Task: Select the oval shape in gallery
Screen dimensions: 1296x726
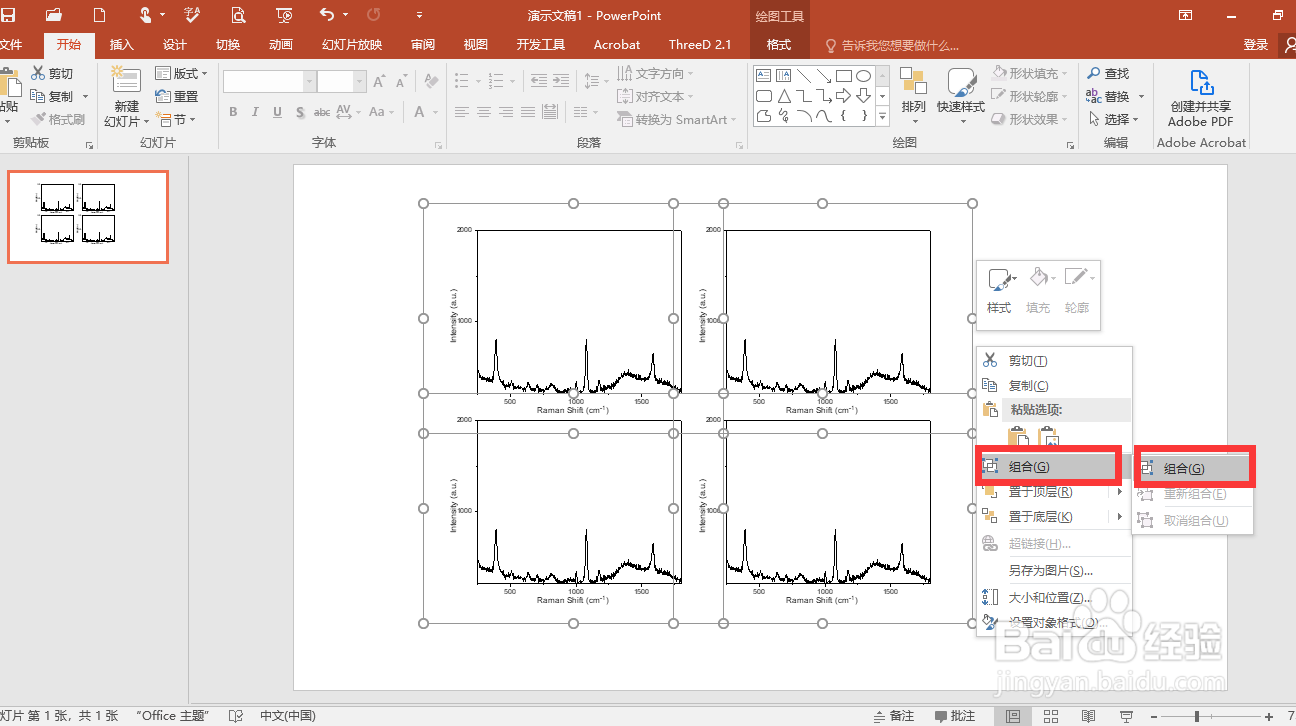Action: [863, 75]
